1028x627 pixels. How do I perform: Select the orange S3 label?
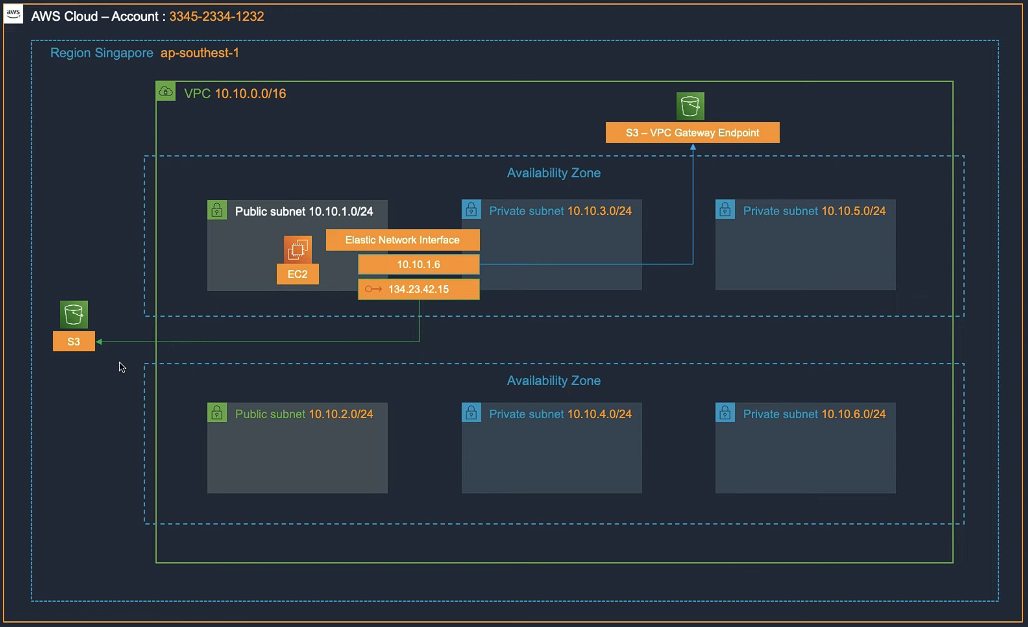coord(74,342)
